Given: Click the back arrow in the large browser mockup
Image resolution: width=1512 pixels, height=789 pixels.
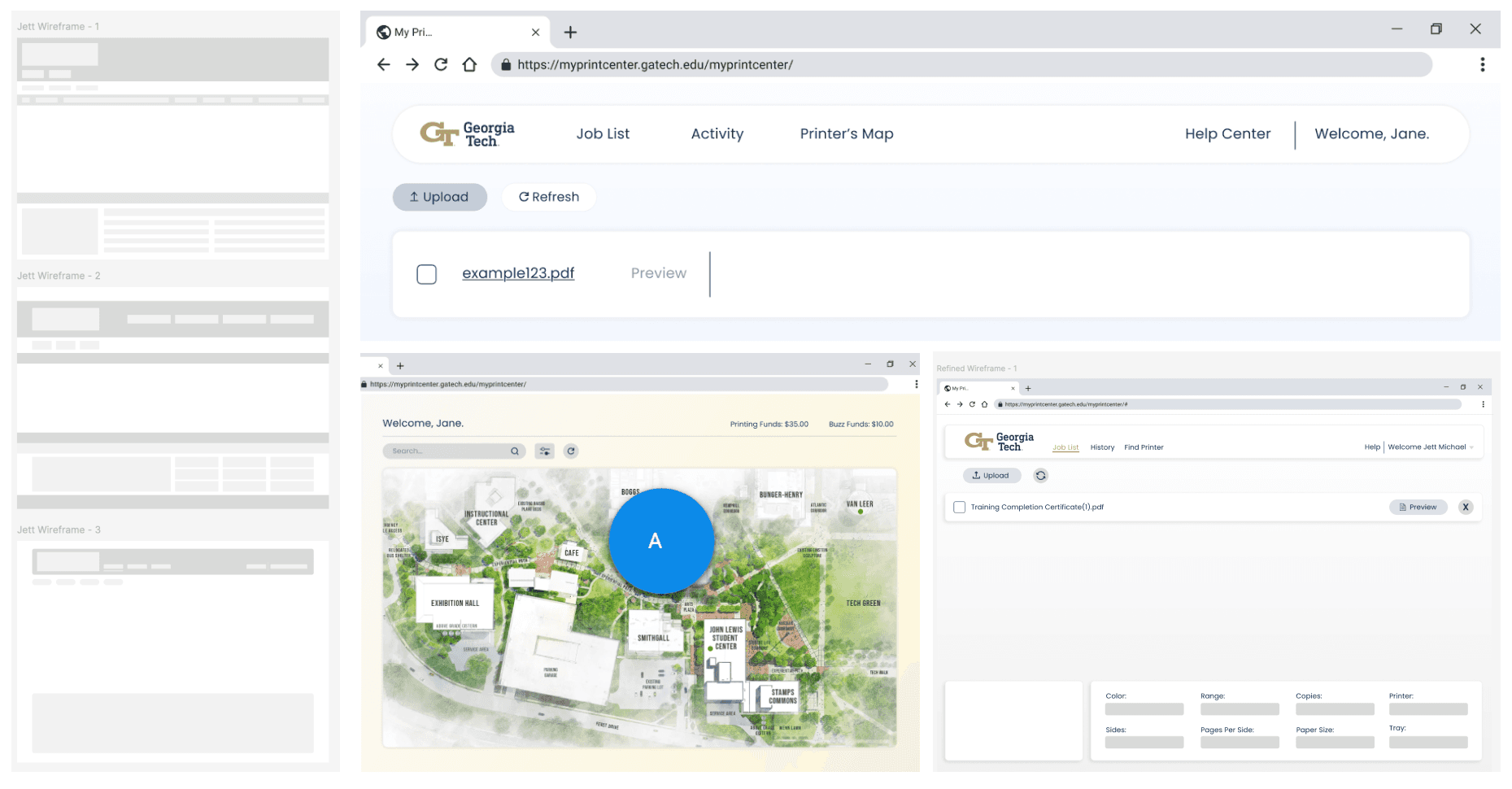Looking at the screenshot, I should [x=384, y=64].
